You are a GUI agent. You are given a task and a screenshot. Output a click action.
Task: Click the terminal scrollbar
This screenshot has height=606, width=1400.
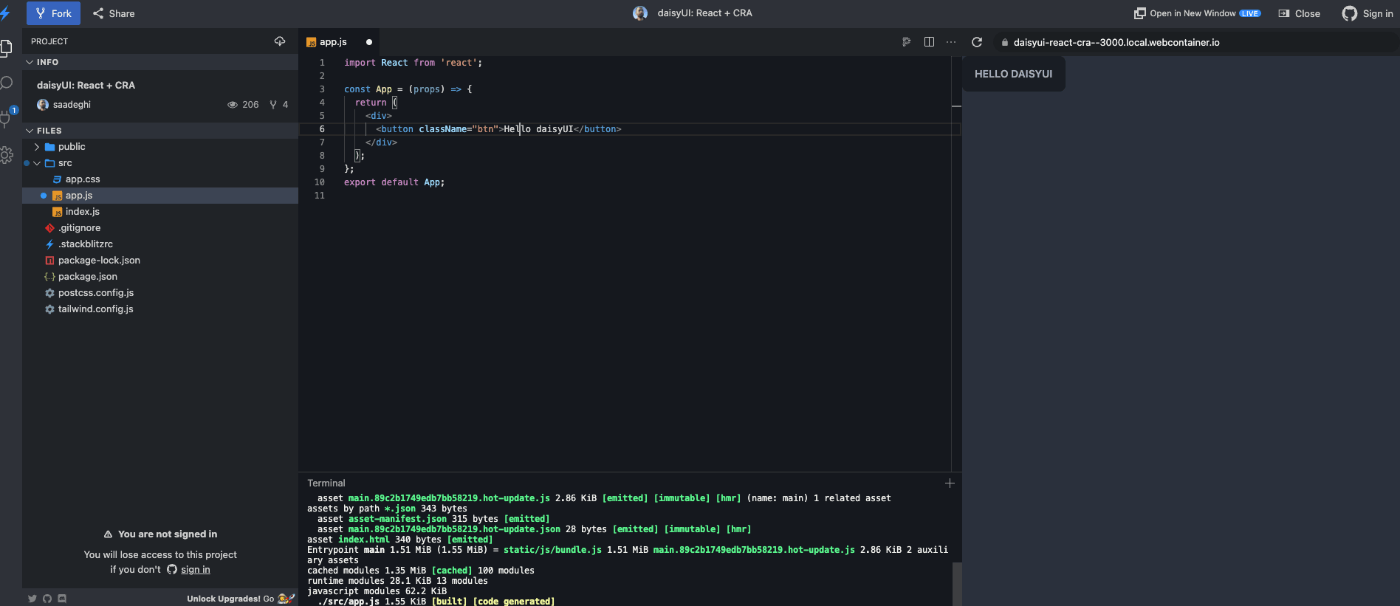coord(956,583)
